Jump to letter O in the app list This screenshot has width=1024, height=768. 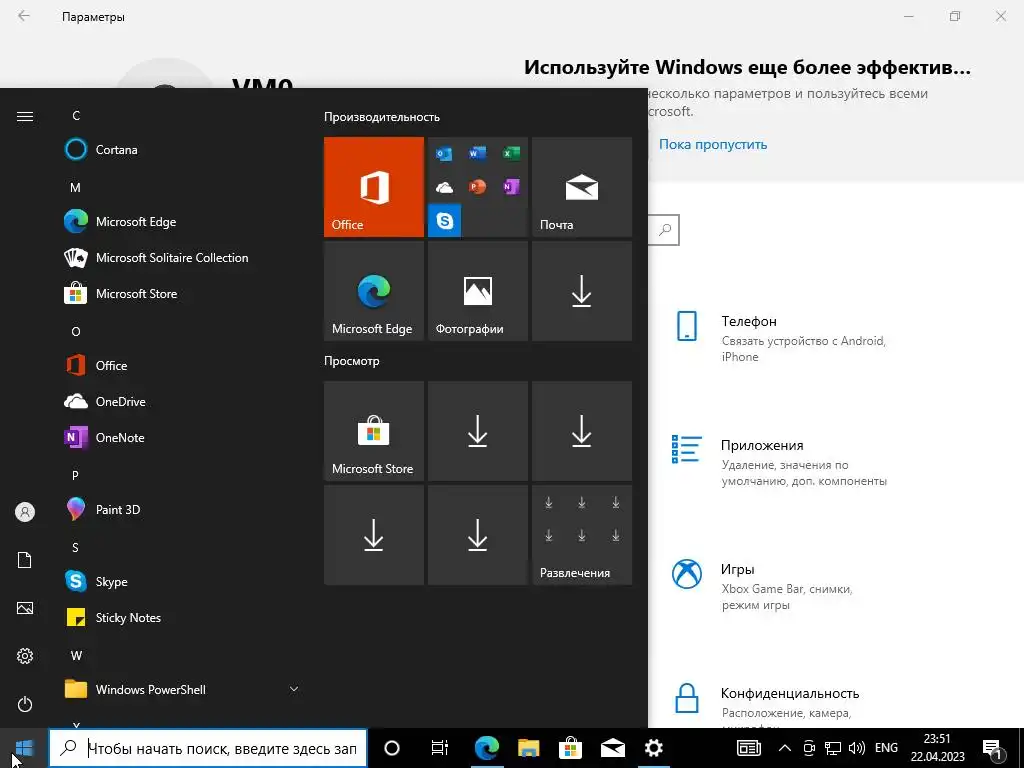[x=76, y=332]
